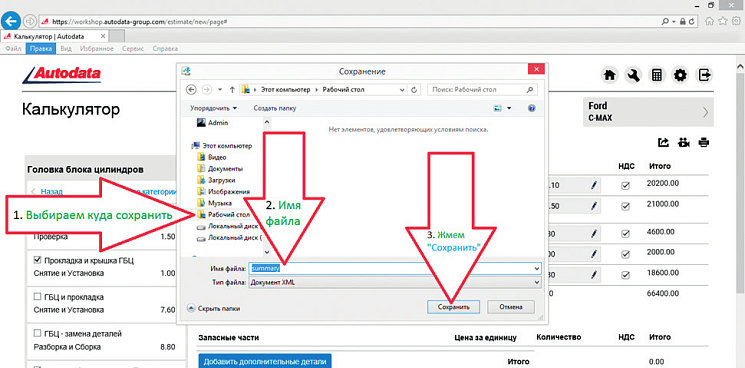The image size is (745, 368).
Task: Click the browser home icon at top right
Action: click(709, 21)
